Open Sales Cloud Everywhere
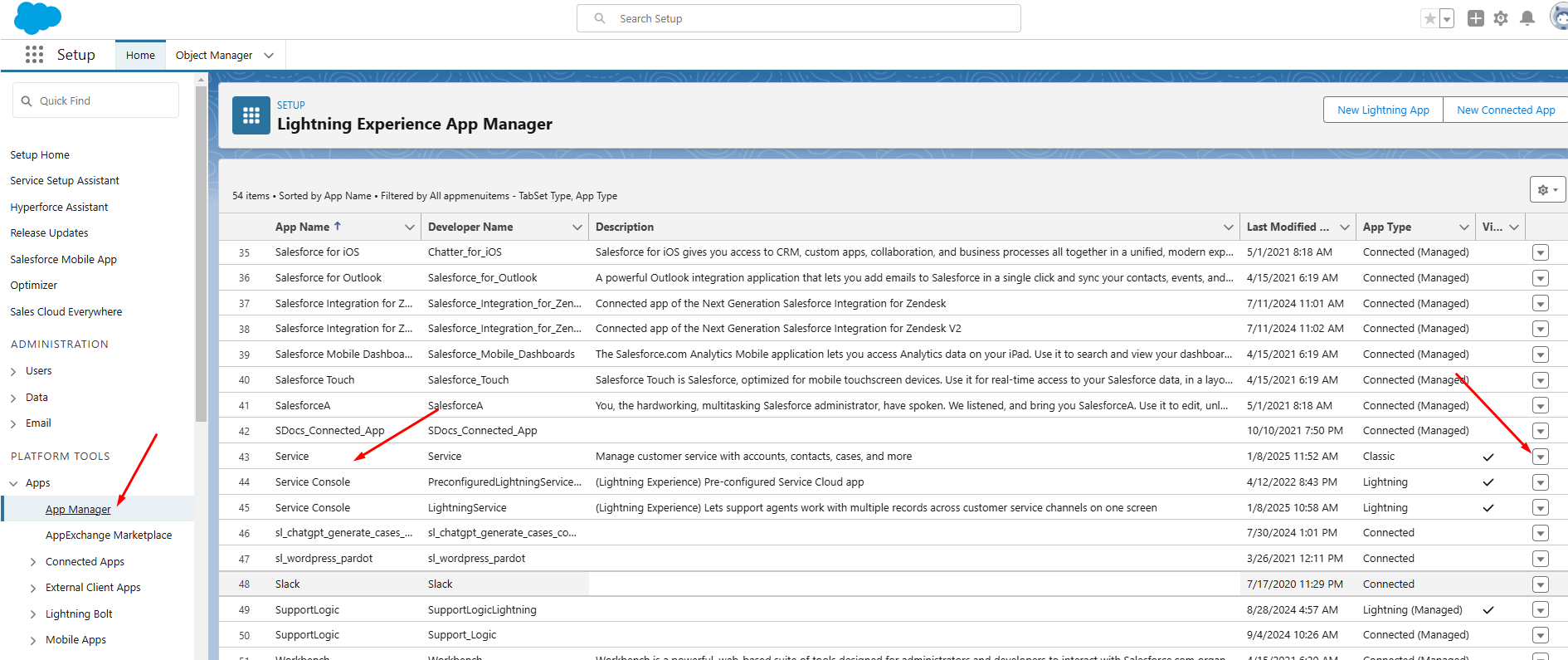The width and height of the screenshot is (1568, 660). coord(66,312)
